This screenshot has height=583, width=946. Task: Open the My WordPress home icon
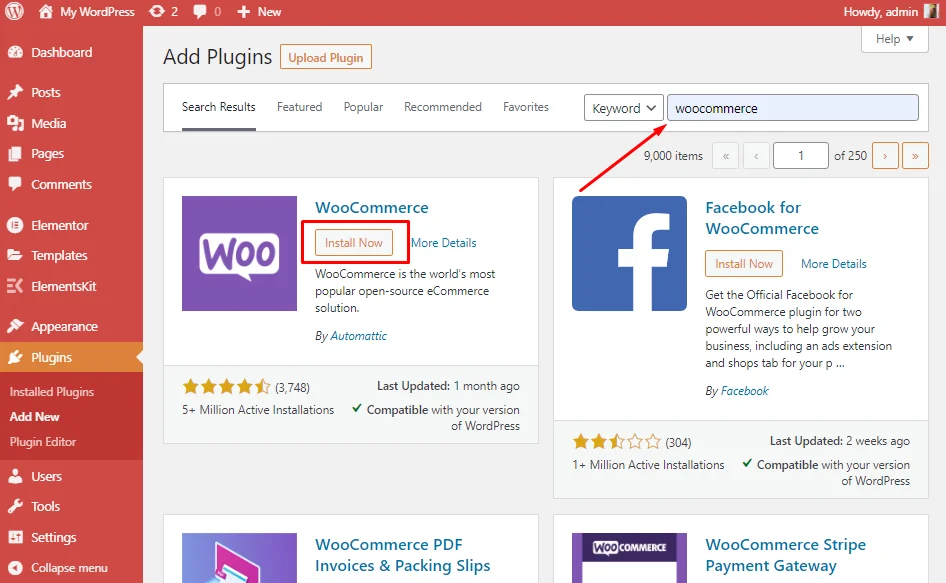click(46, 11)
